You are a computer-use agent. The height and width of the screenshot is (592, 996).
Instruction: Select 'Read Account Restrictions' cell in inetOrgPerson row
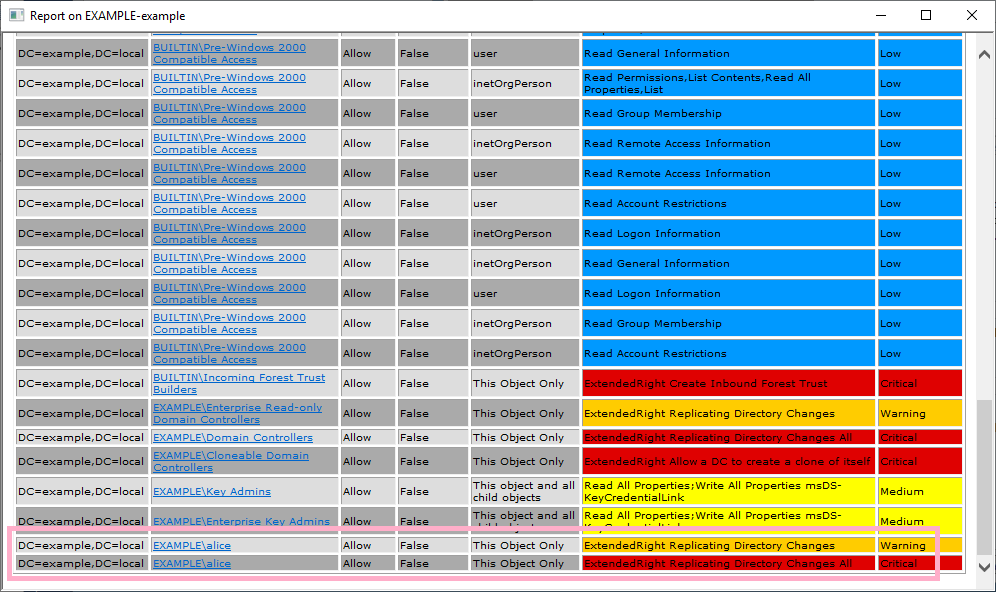click(729, 354)
